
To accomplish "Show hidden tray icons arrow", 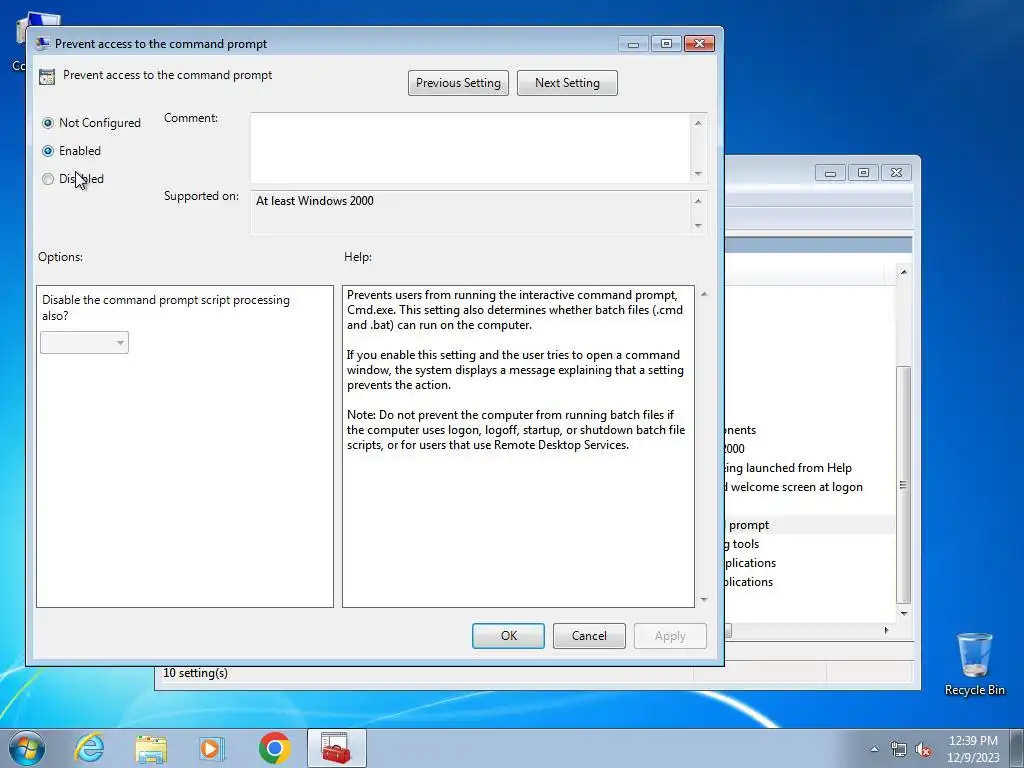I will (874, 749).
